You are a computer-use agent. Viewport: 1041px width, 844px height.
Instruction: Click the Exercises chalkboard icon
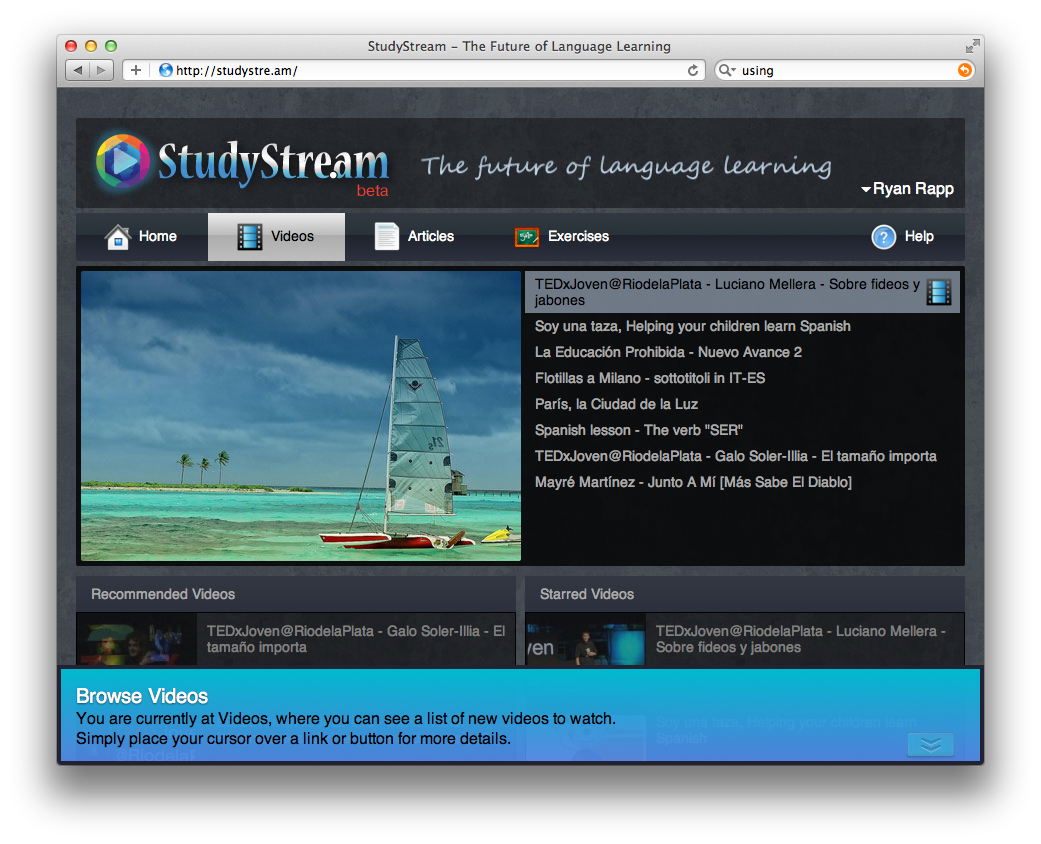(526, 237)
